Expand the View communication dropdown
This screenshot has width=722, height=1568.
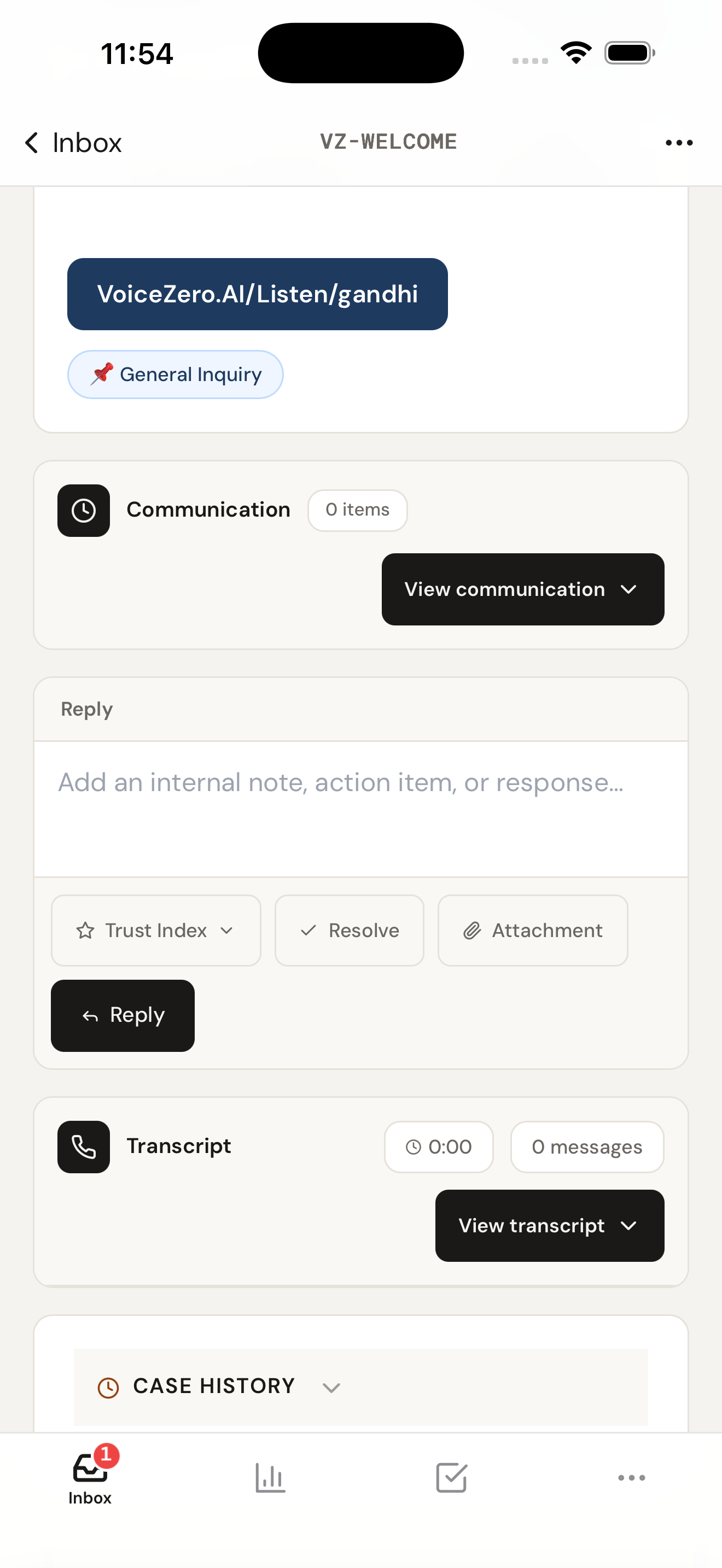click(522, 589)
